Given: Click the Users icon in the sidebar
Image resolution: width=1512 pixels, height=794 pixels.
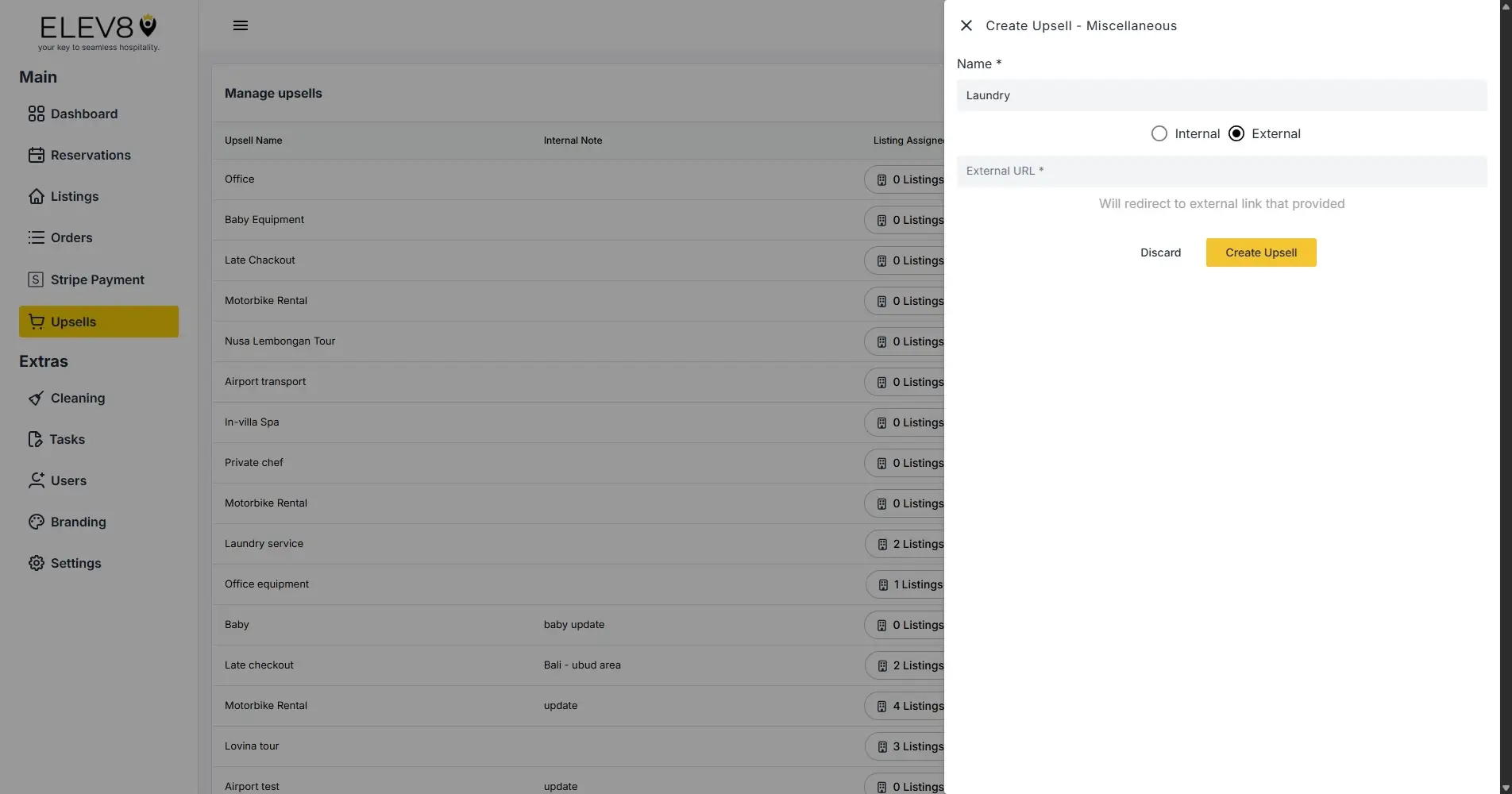Looking at the screenshot, I should (x=37, y=480).
